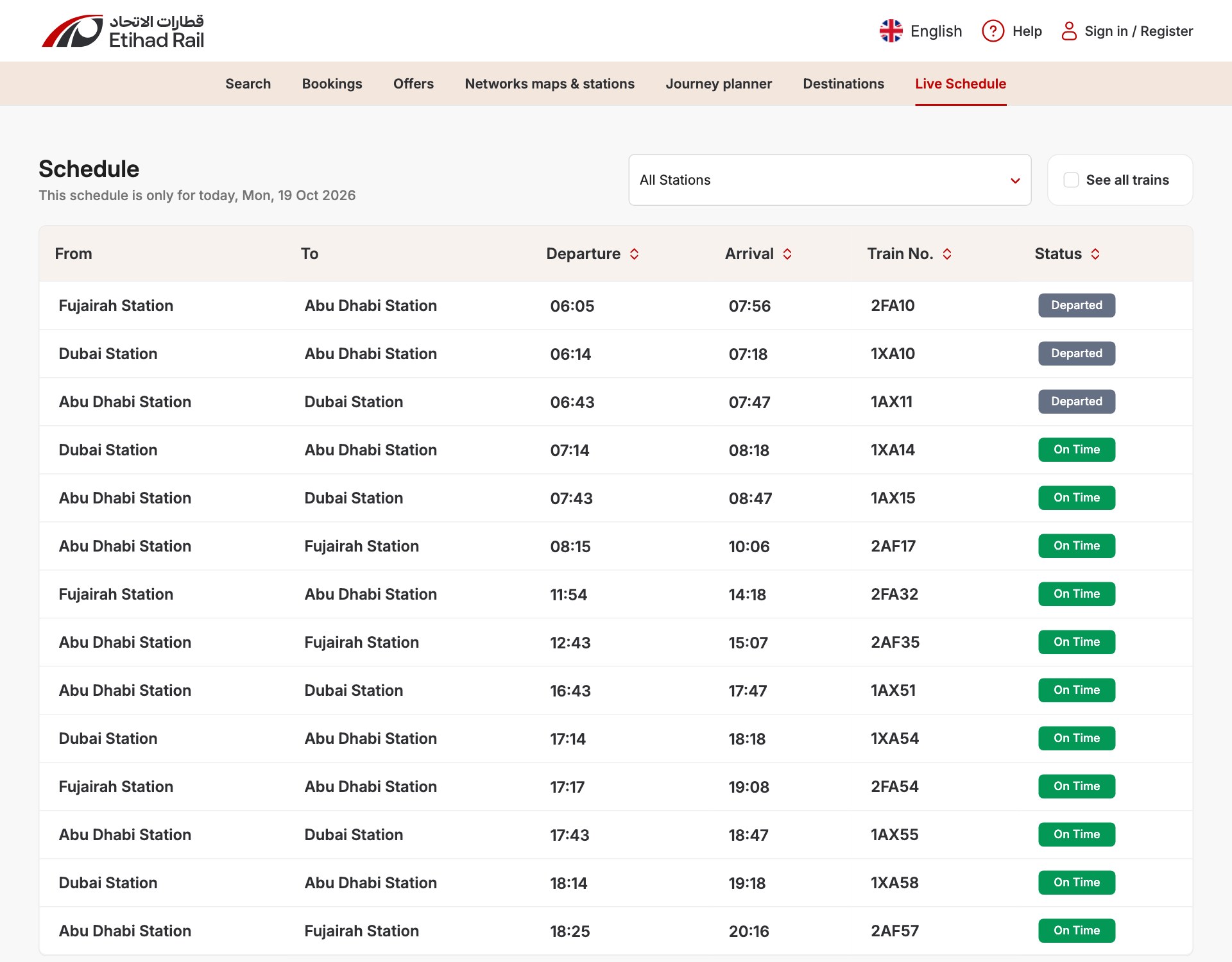Viewport: 1232px width, 962px height.
Task: Open the All Stations dropdown
Action: click(x=830, y=180)
